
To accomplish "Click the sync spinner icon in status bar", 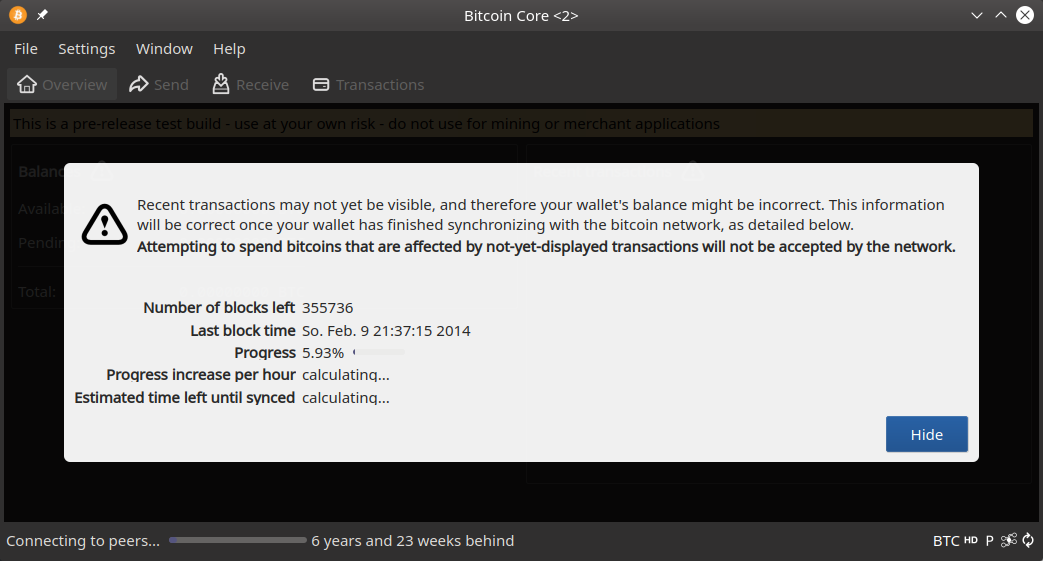I will 1028,540.
